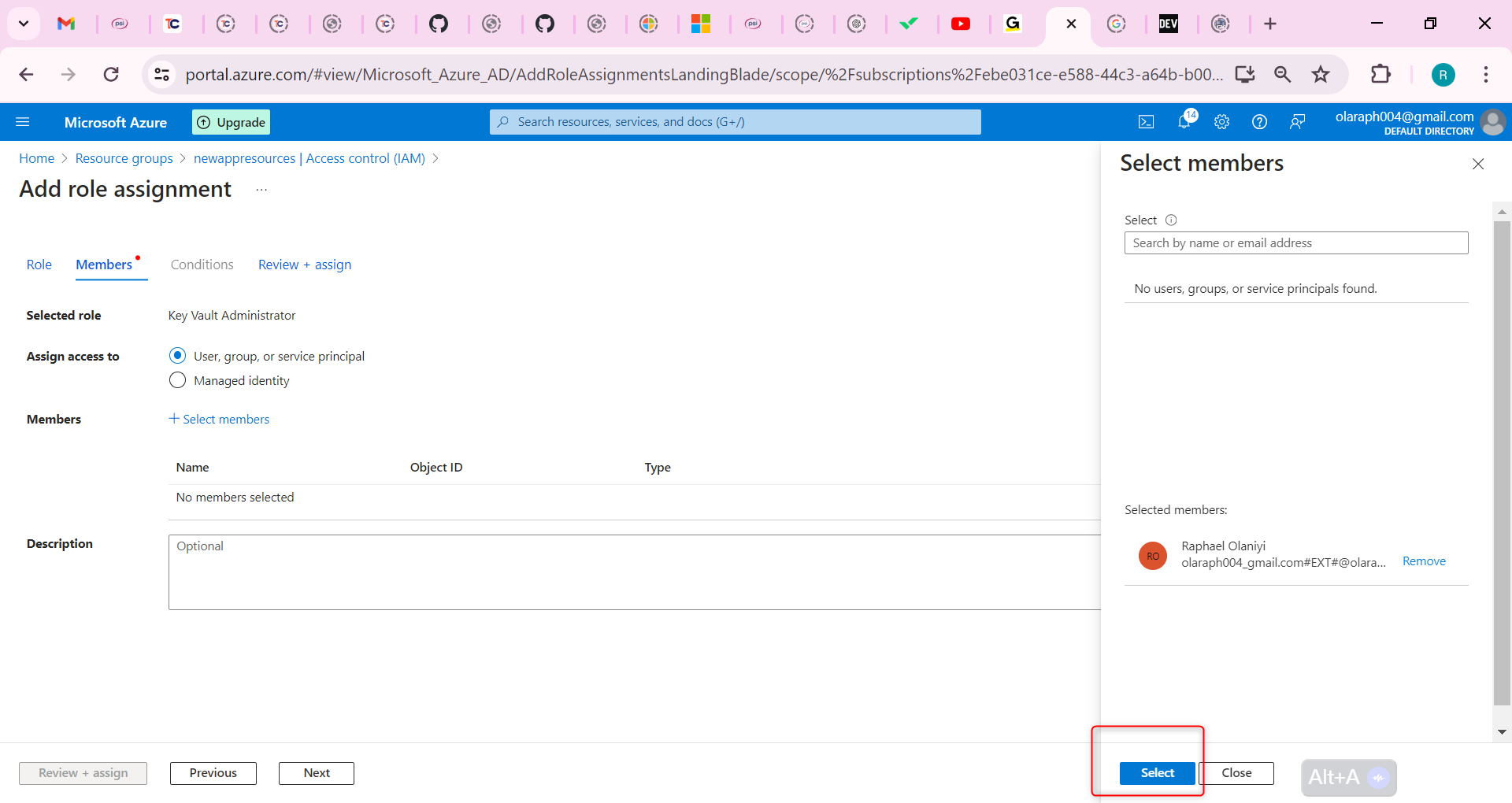The image size is (1512, 803).
Task: Open the Chrome extensions puzzle icon
Action: pos(1381,75)
